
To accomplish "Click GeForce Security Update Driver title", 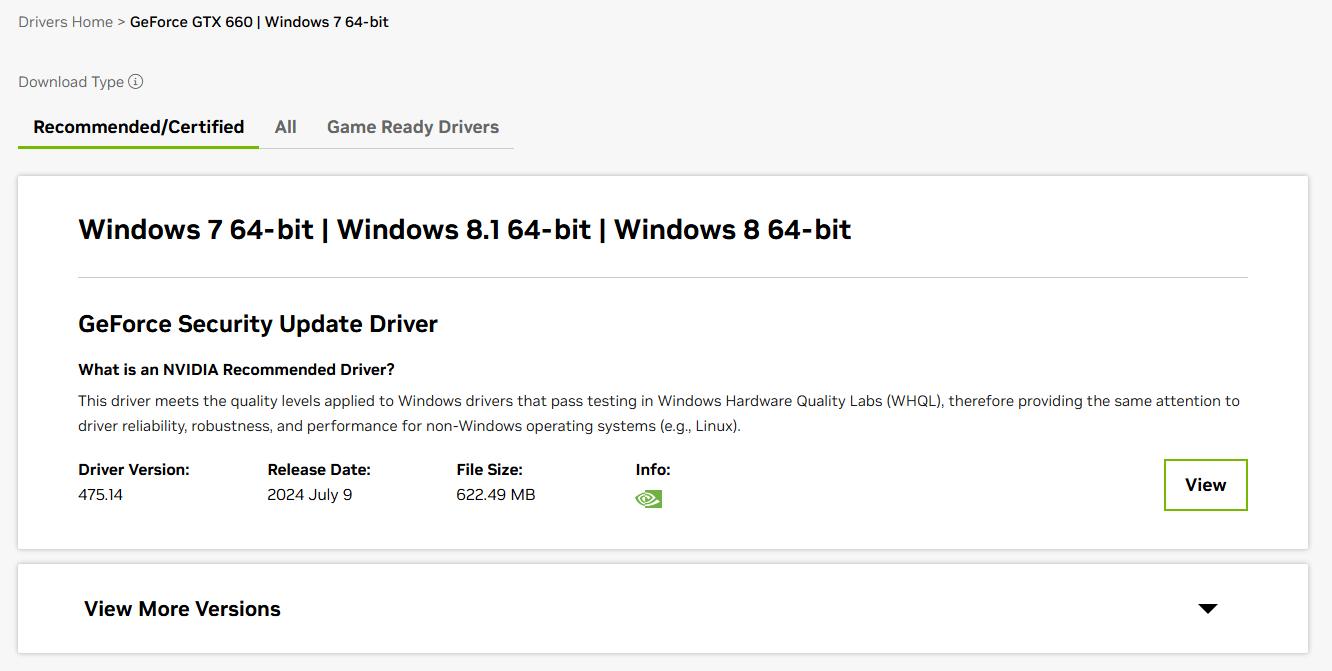I will point(258,324).
